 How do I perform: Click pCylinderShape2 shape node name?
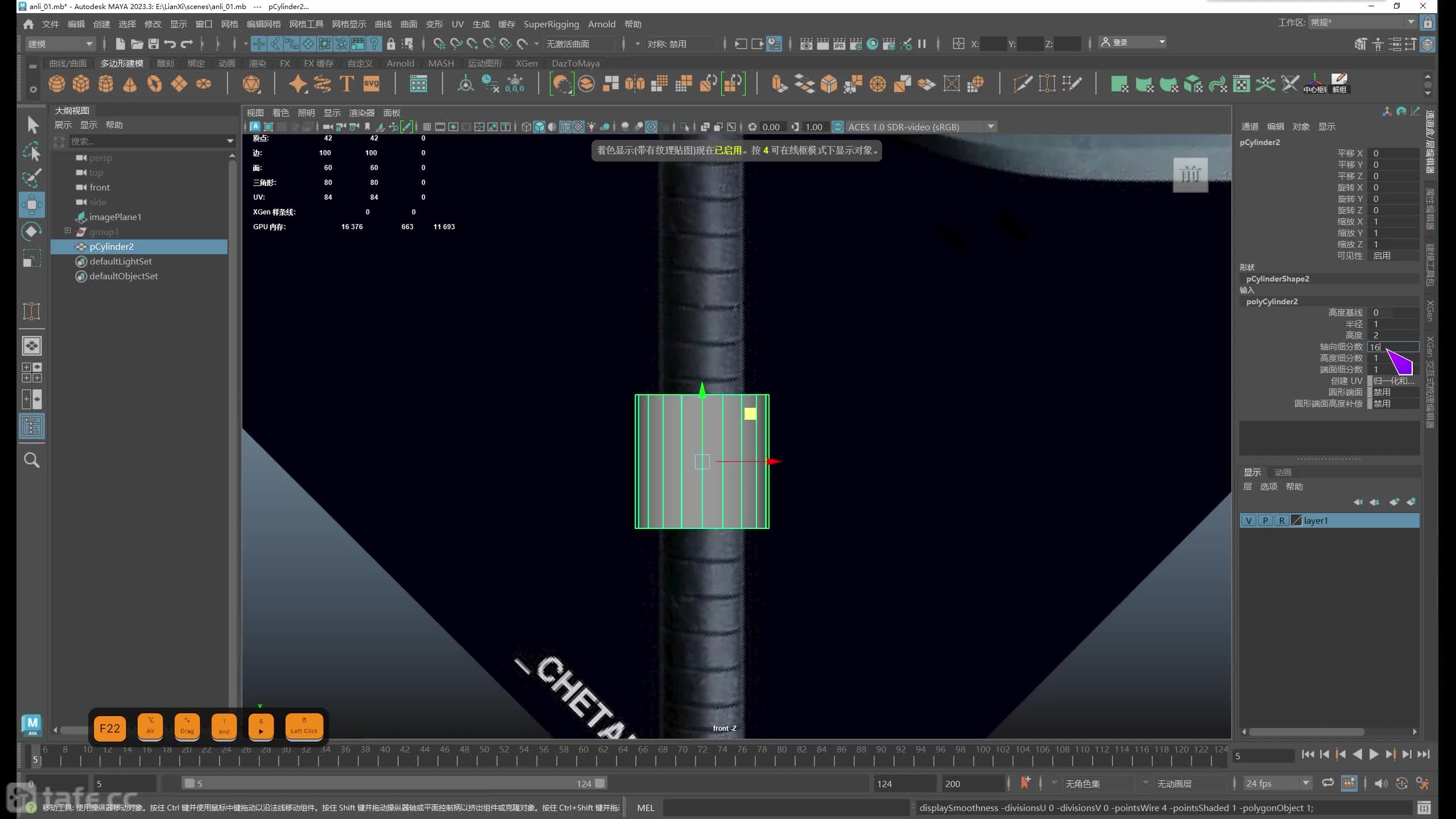point(1277,279)
